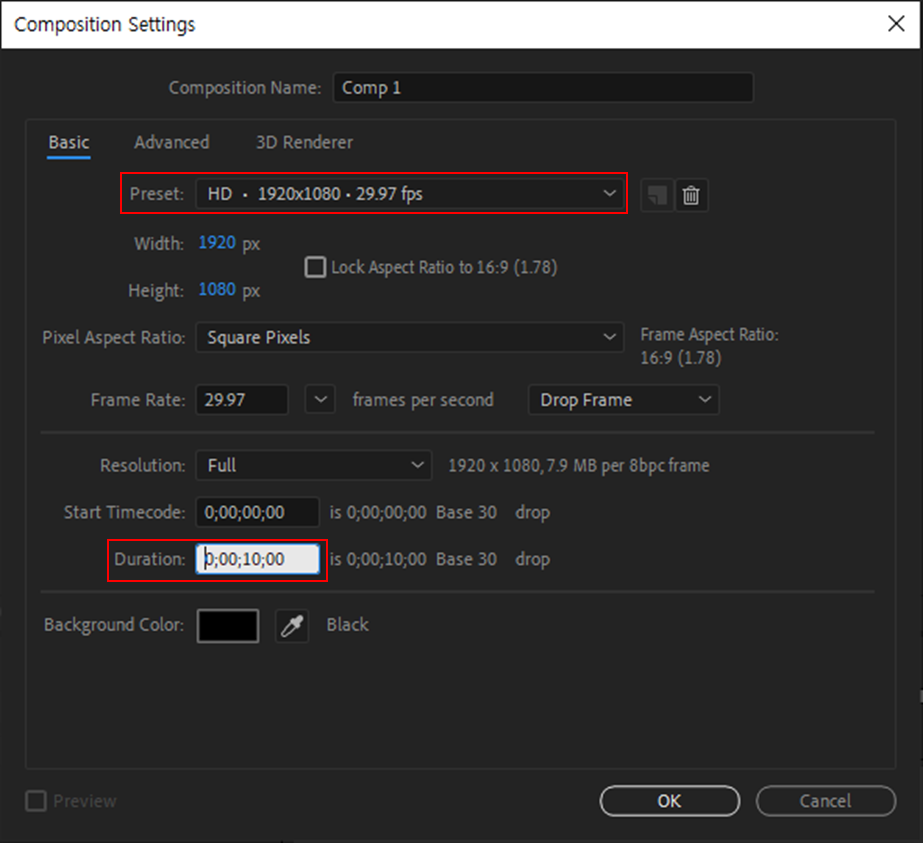Close the Composition Settings dialog
Viewport: 923px width, 843px height.
896,24
